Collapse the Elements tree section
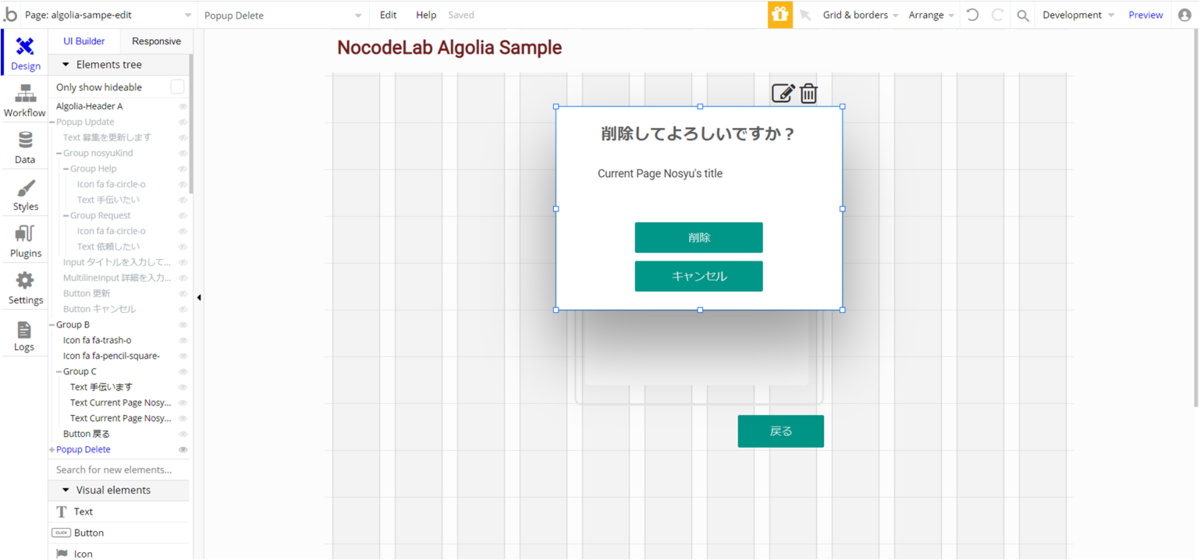 tap(66, 64)
